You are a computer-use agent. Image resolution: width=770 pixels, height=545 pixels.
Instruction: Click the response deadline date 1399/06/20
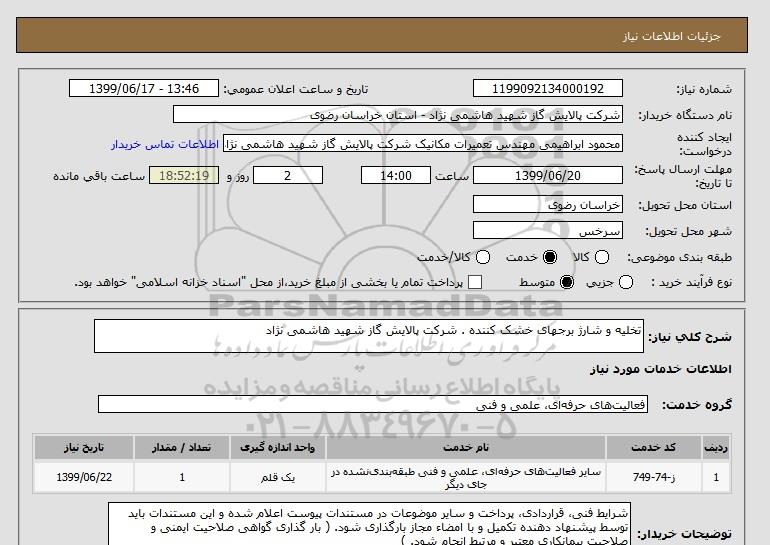pyautogui.click(x=548, y=176)
